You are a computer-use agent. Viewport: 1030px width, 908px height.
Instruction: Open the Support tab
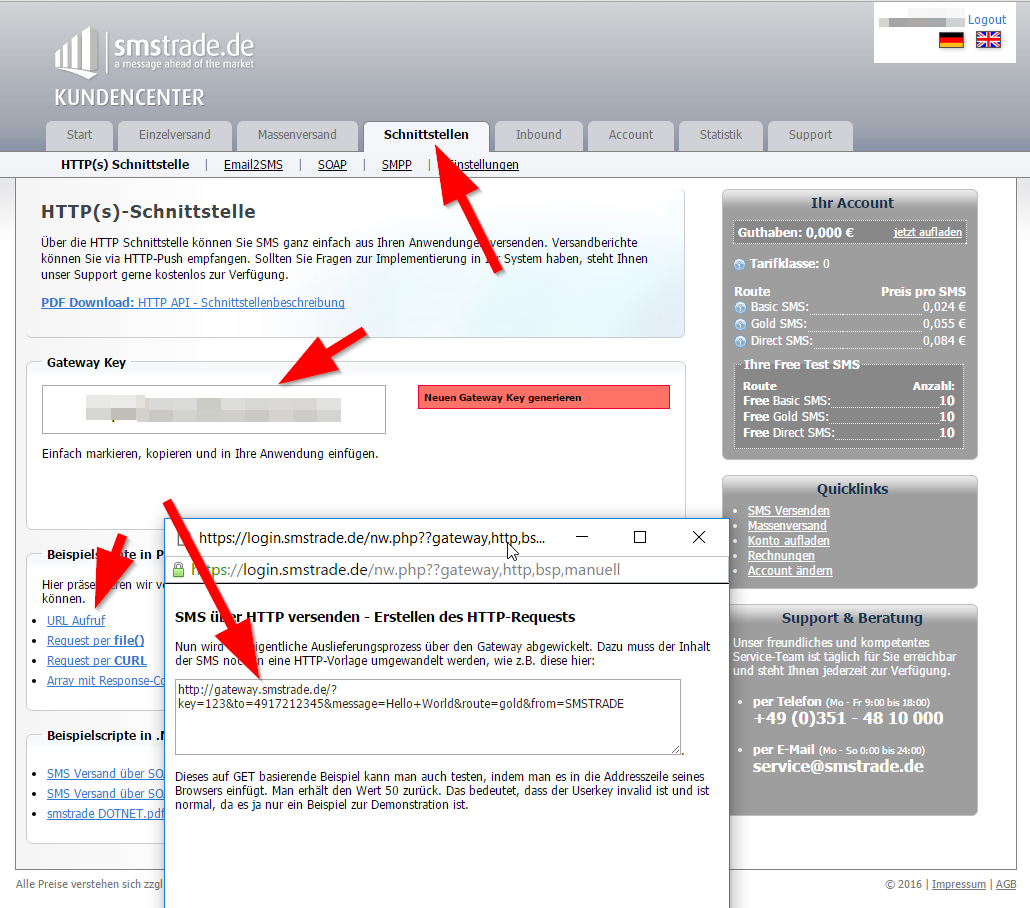click(x=810, y=135)
